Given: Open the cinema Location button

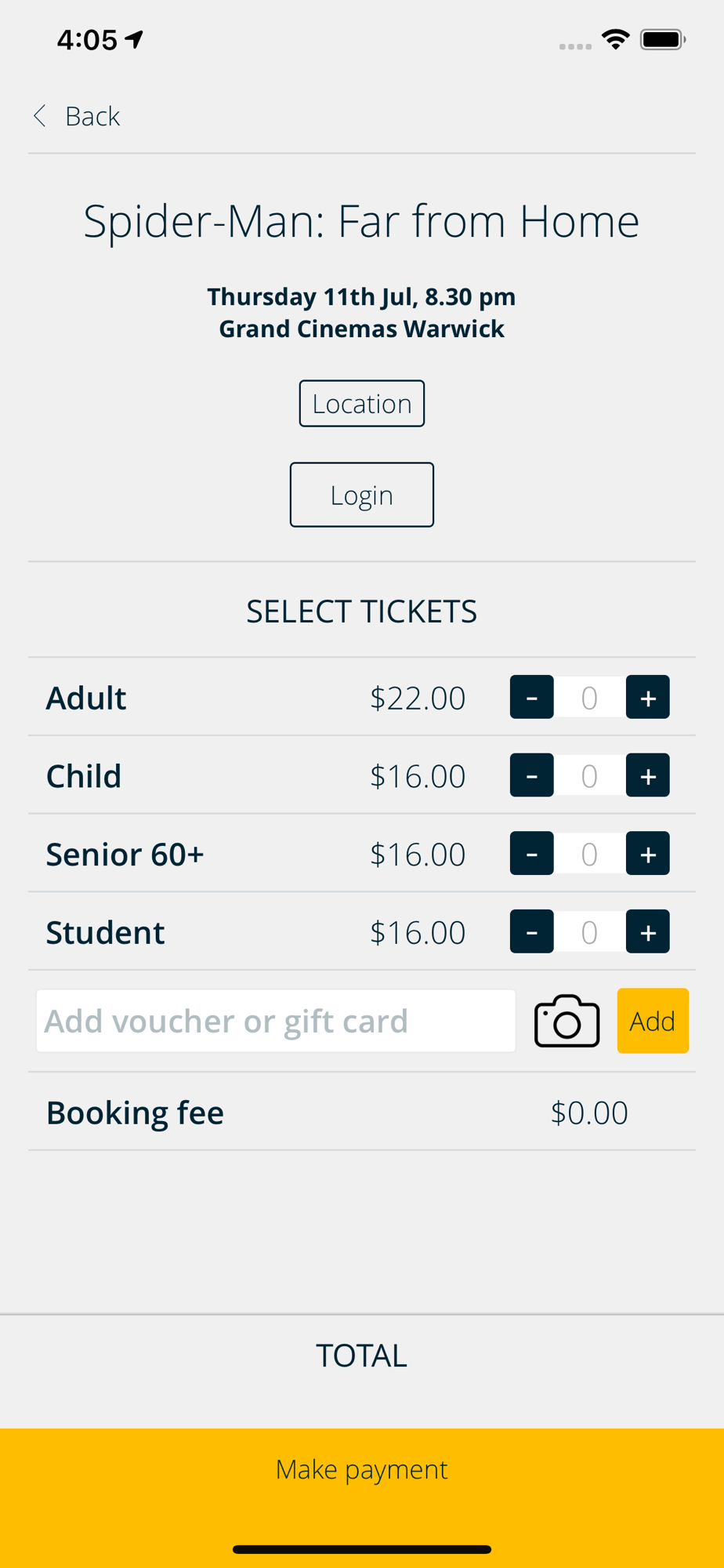Looking at the screenshot, I should pyautogui.click(x=361, y=404).
